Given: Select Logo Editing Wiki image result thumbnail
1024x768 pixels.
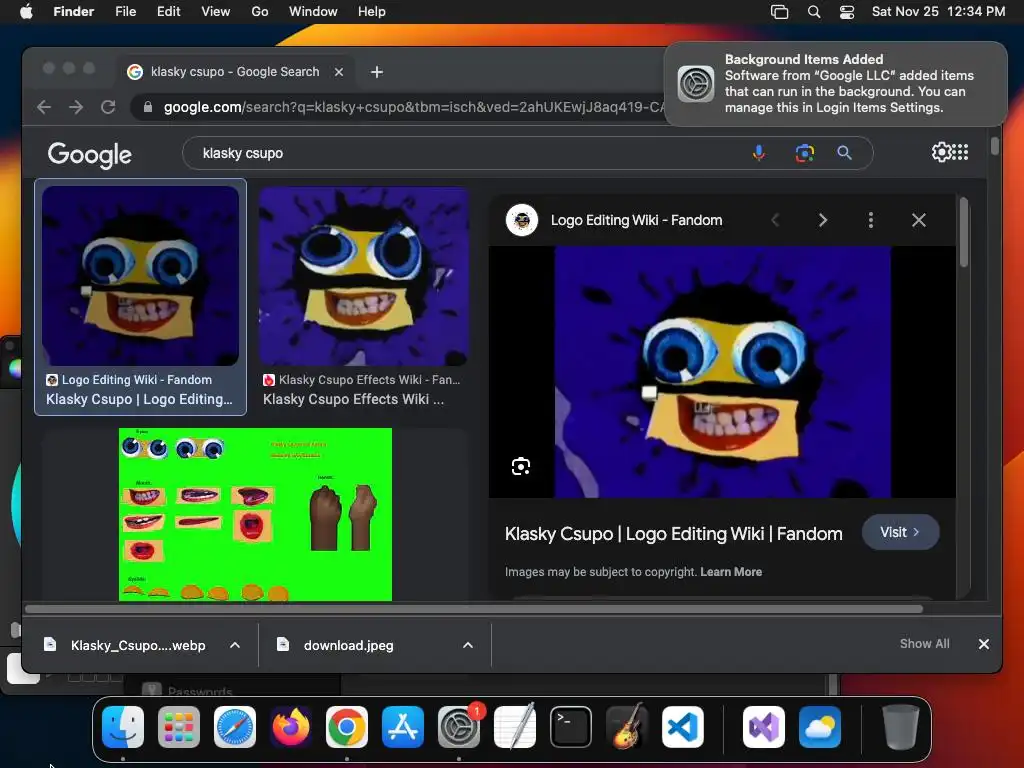Looking at the screenshot, I should pos(140,276).
